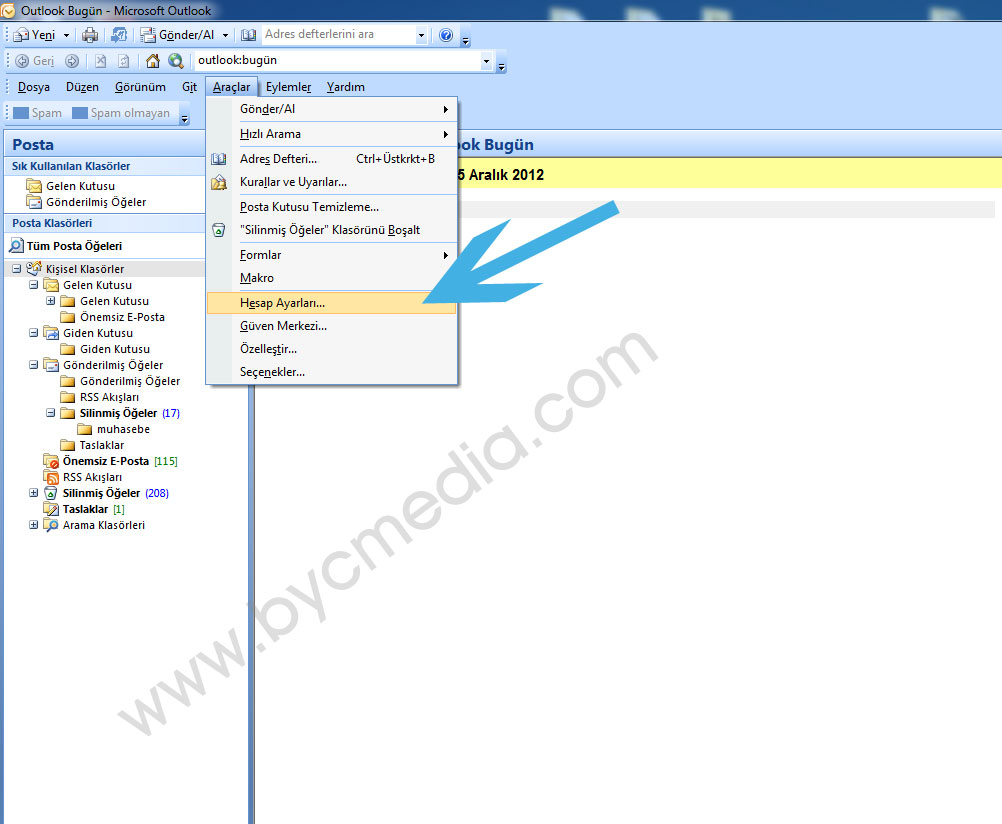Open the address book search dropdown arrow

click(x=421, y=36)
